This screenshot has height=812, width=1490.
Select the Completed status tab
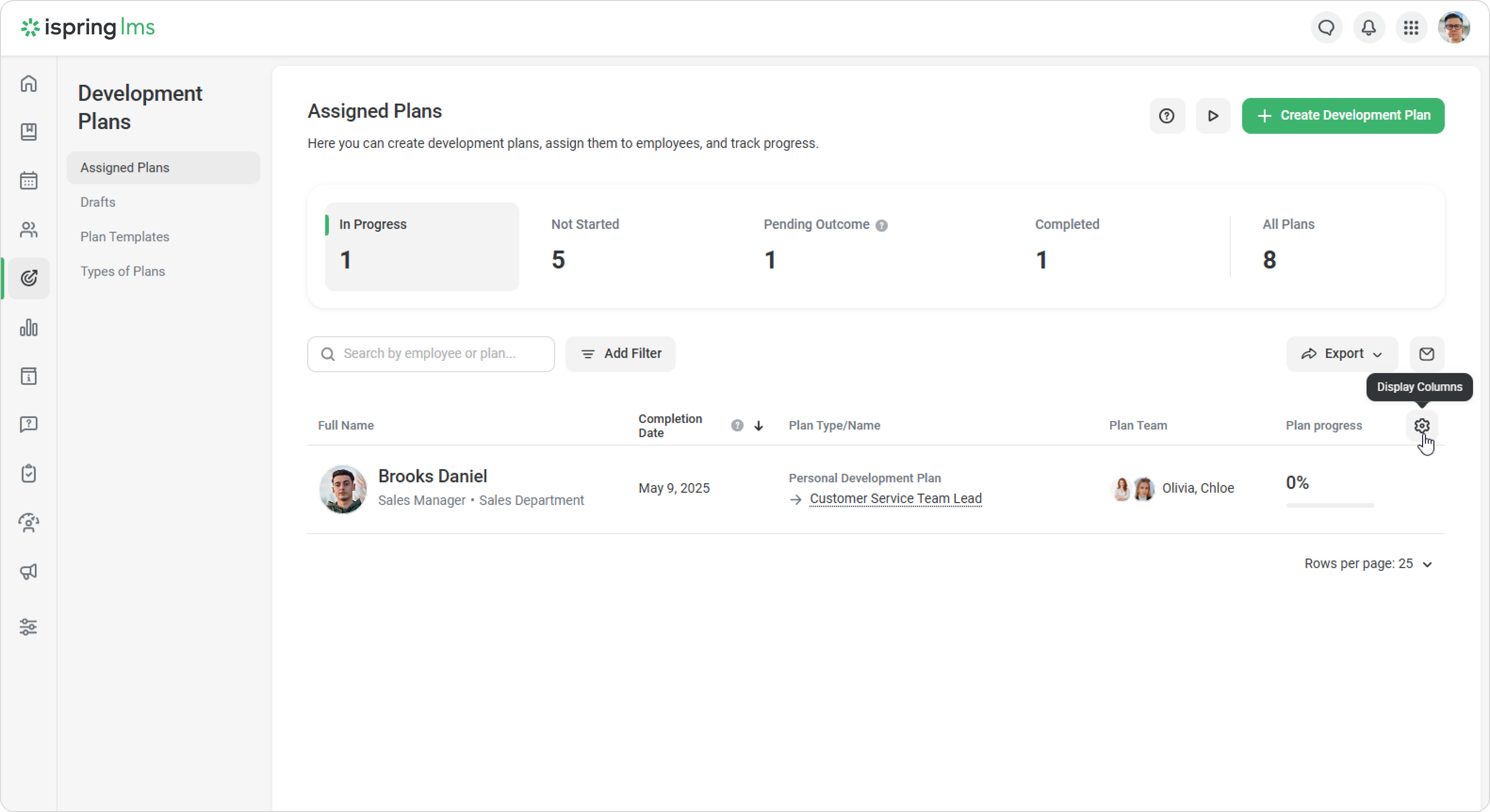point(1066,246)
